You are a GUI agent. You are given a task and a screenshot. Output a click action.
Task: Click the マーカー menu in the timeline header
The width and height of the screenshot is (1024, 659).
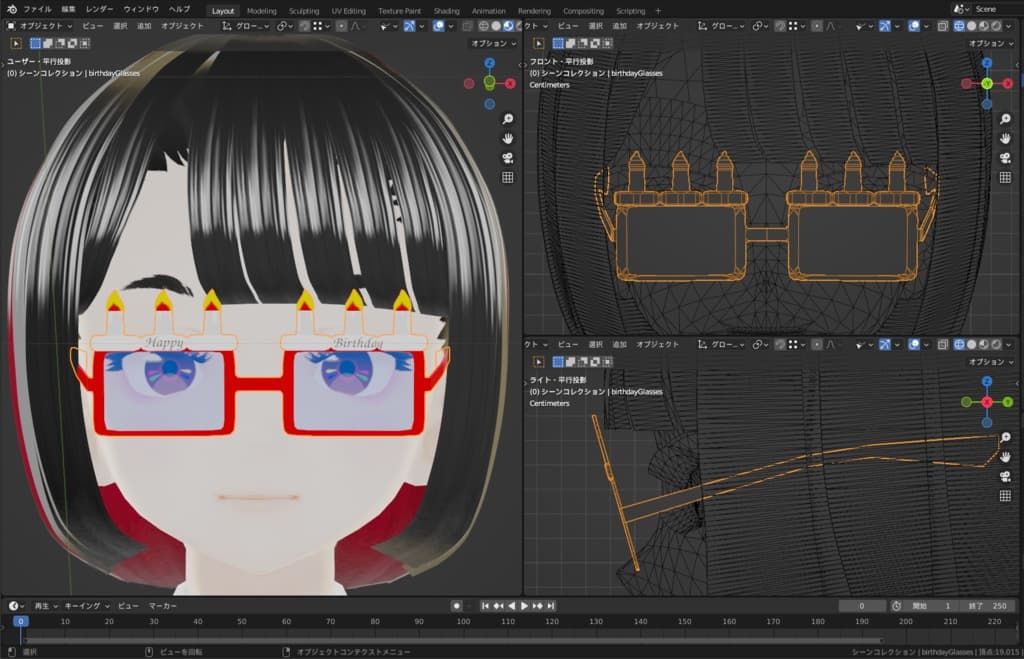click(162, 606)
